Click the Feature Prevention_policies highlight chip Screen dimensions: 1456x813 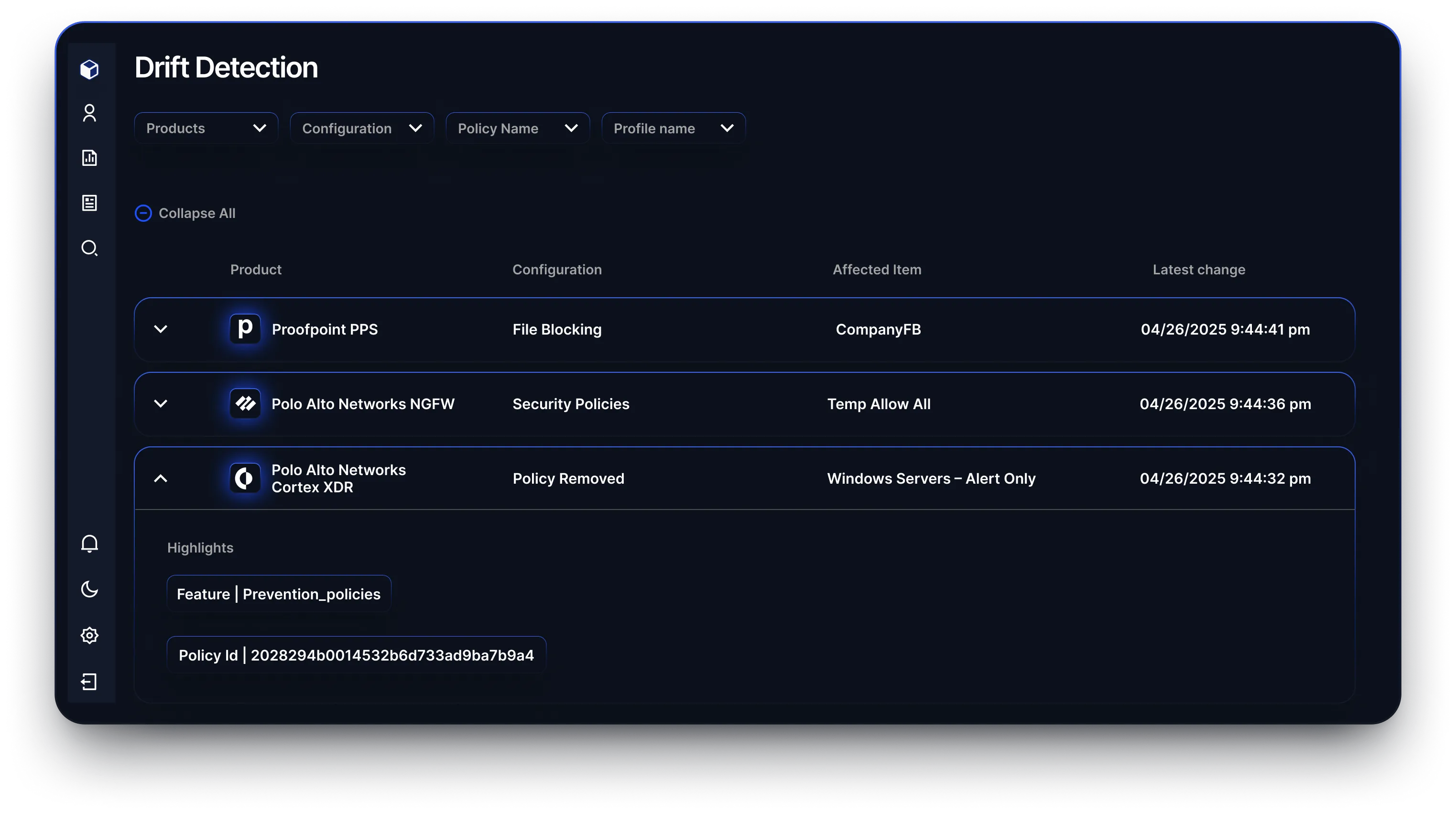279,594
